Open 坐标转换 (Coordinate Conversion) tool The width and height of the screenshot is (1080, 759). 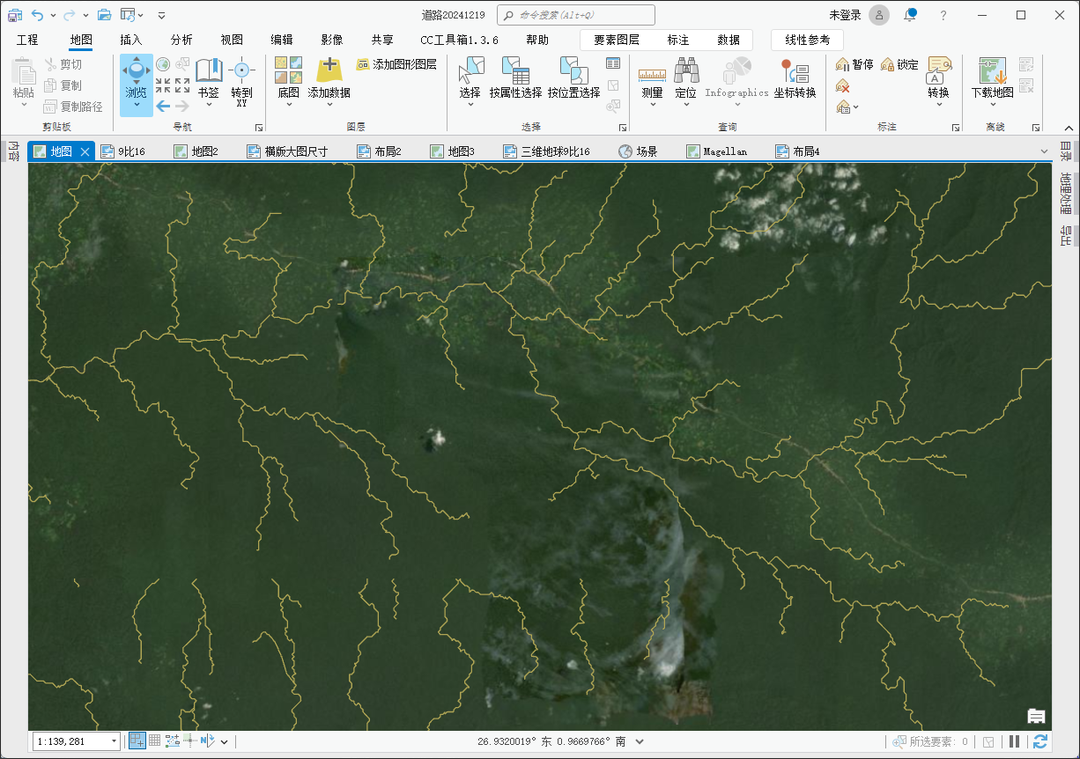click(795, 78)
